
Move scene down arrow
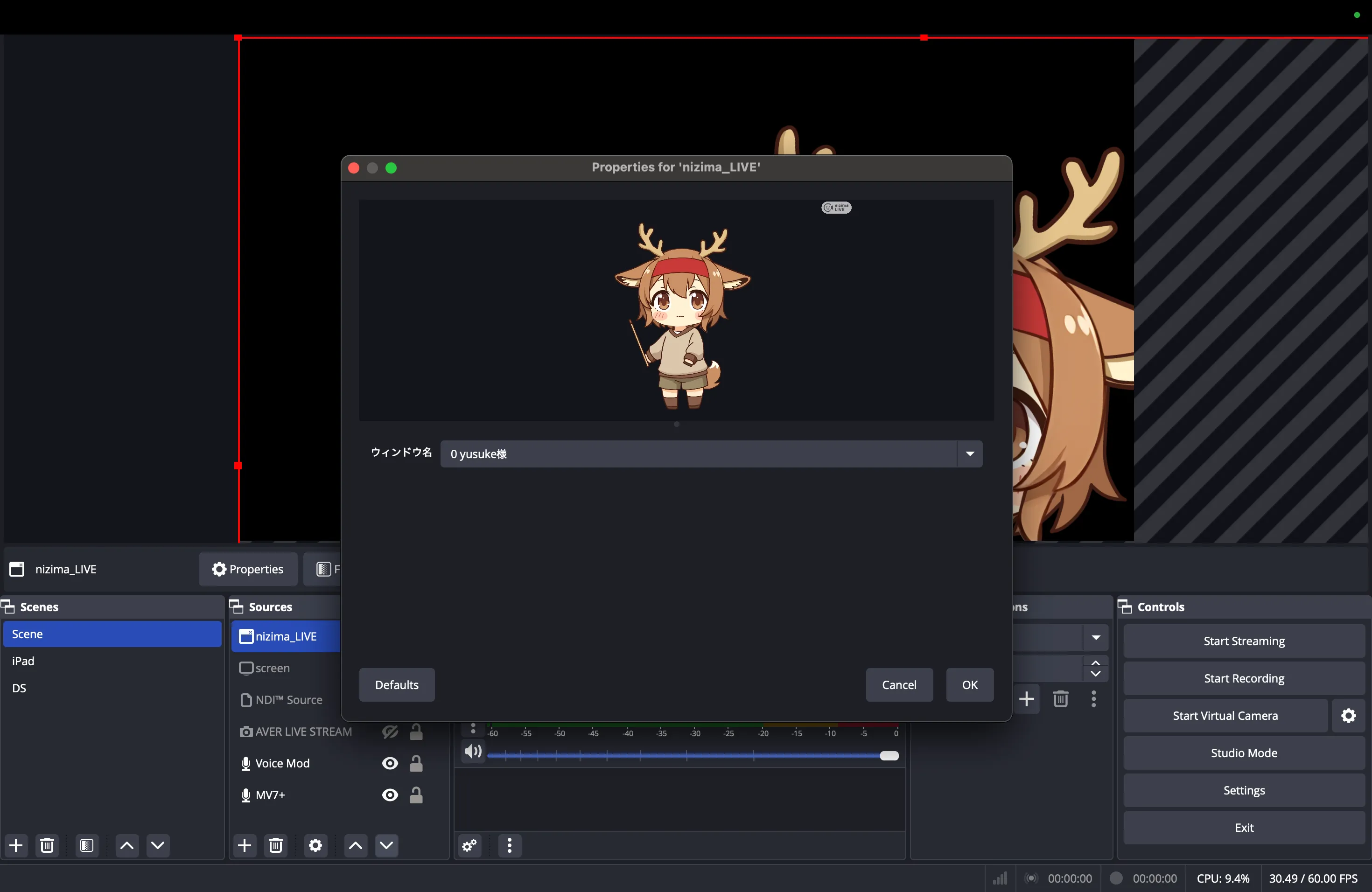click(x=158, y=845)
